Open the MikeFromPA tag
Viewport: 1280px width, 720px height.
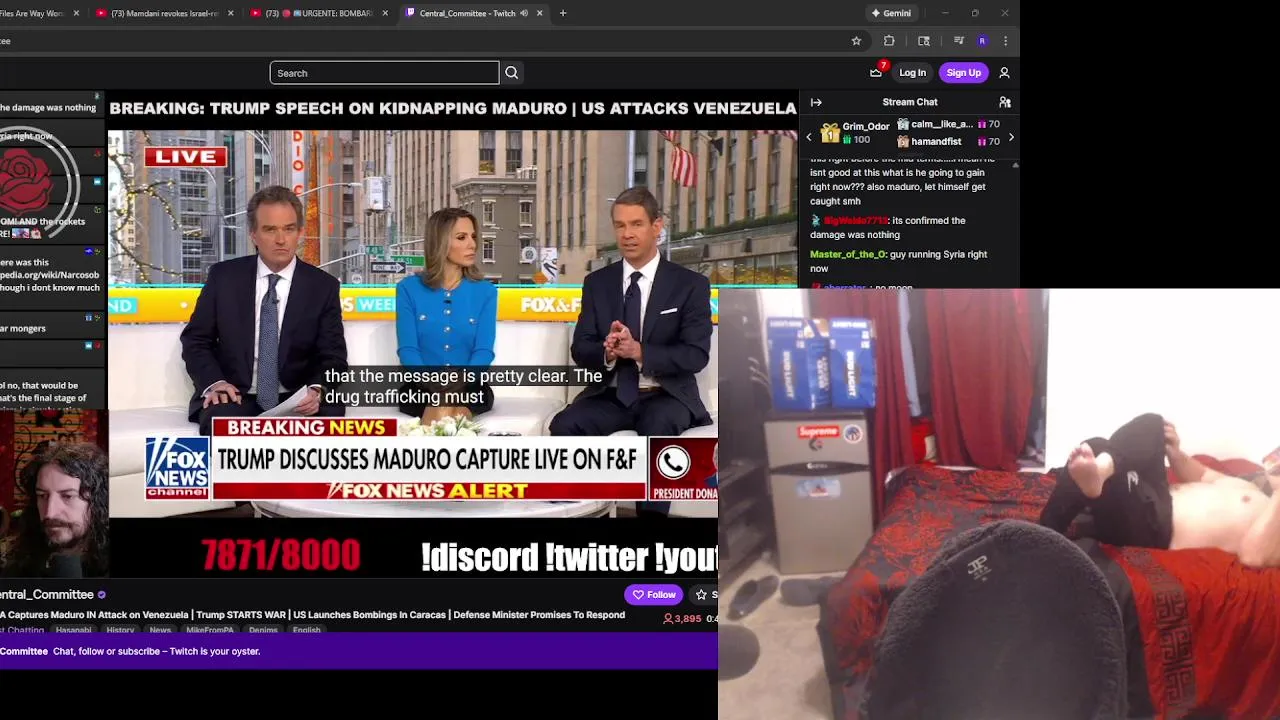(x=210, y=630)
